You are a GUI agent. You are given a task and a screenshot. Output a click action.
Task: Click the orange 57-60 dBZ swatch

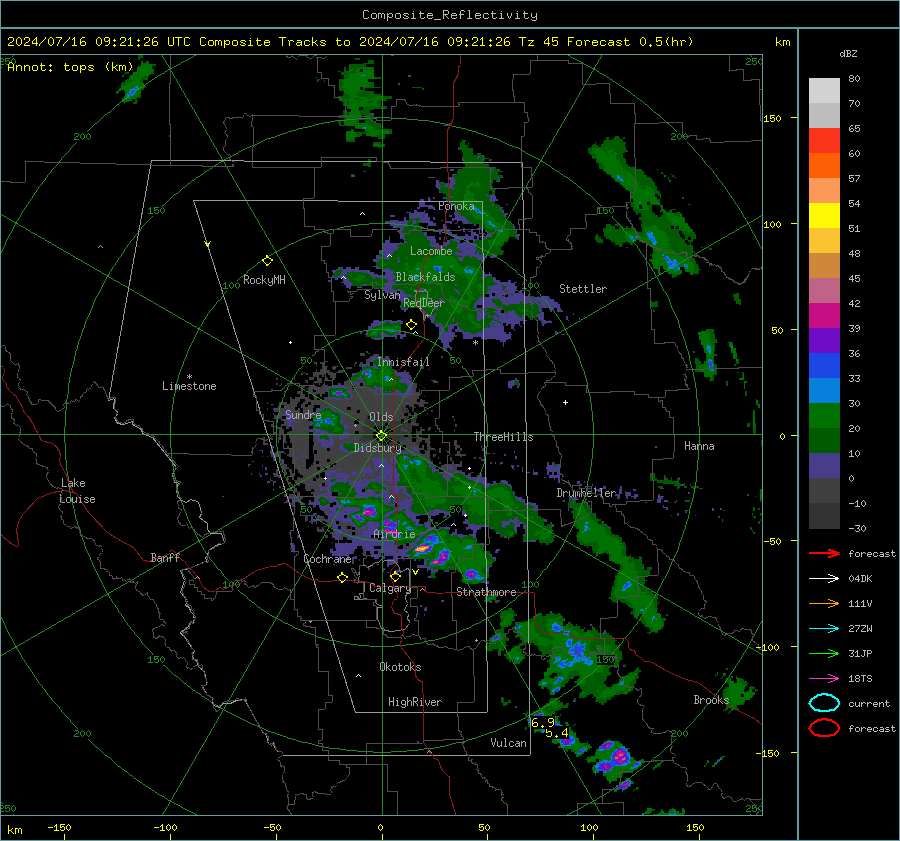[824, 165]
